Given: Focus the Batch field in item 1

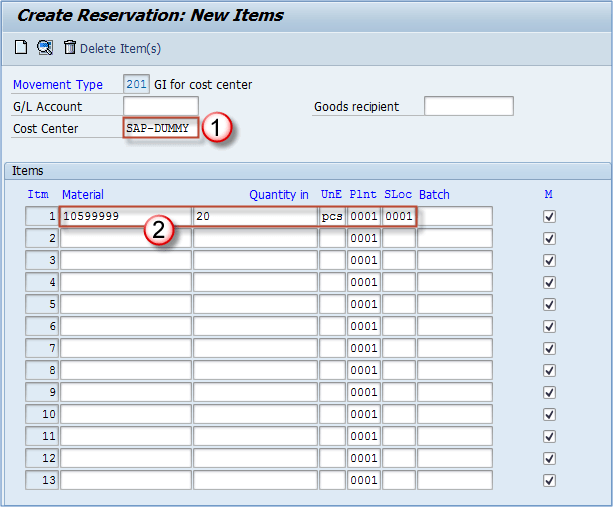Looking at the screenshot, I should 455,216.
